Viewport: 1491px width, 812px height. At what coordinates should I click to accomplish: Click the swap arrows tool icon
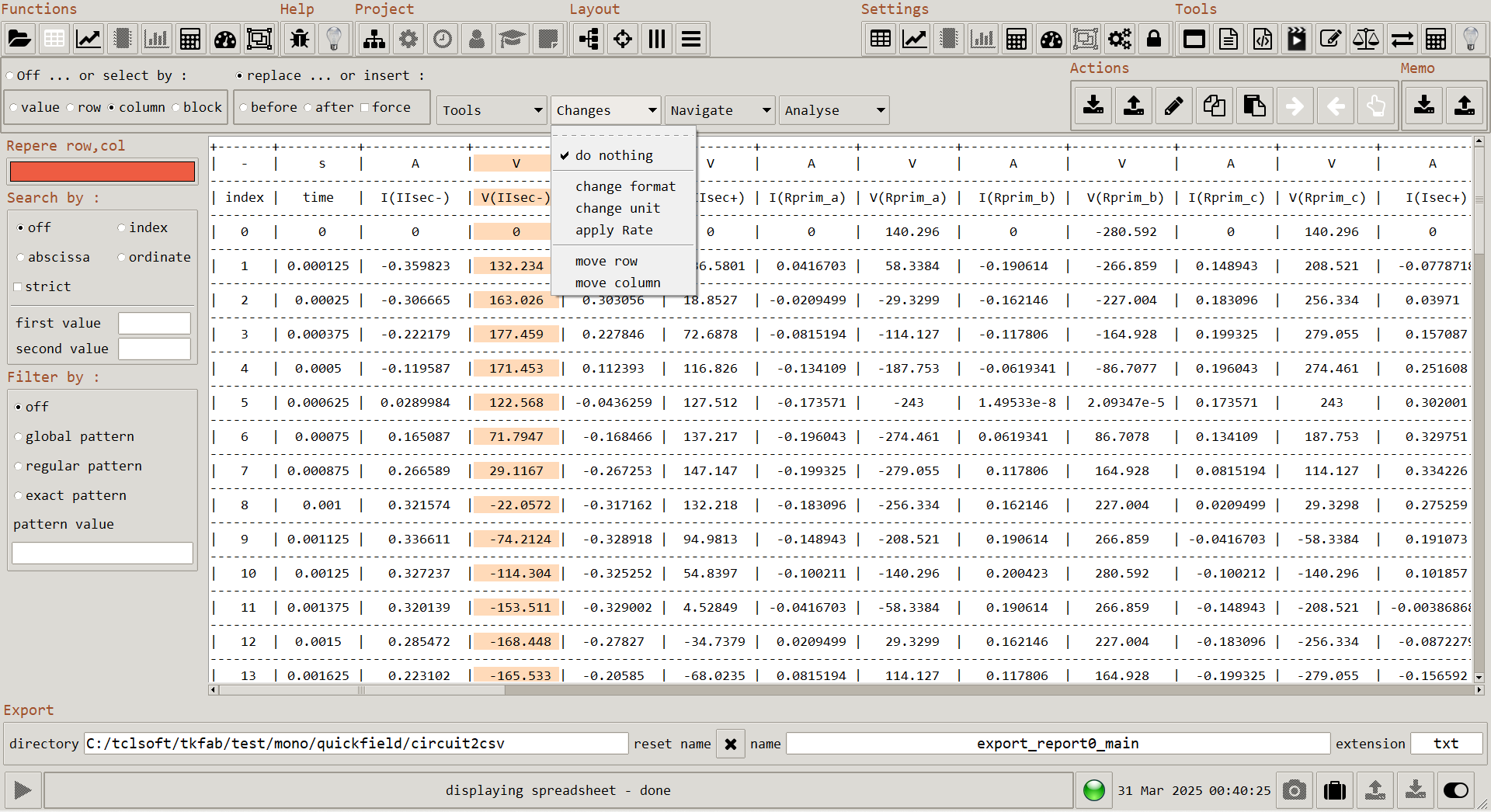[x=1402, y=39]
